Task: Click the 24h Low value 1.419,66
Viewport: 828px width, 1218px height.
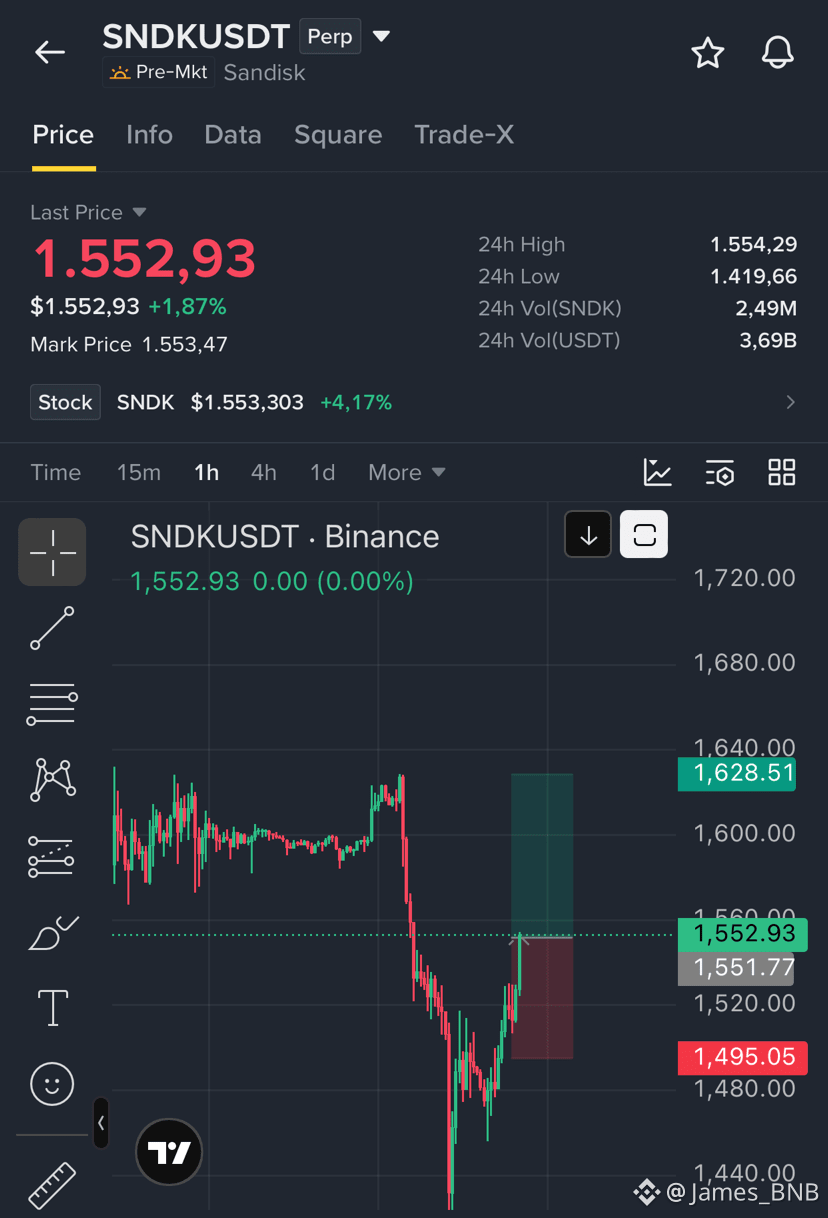Action: pos(753,276)
